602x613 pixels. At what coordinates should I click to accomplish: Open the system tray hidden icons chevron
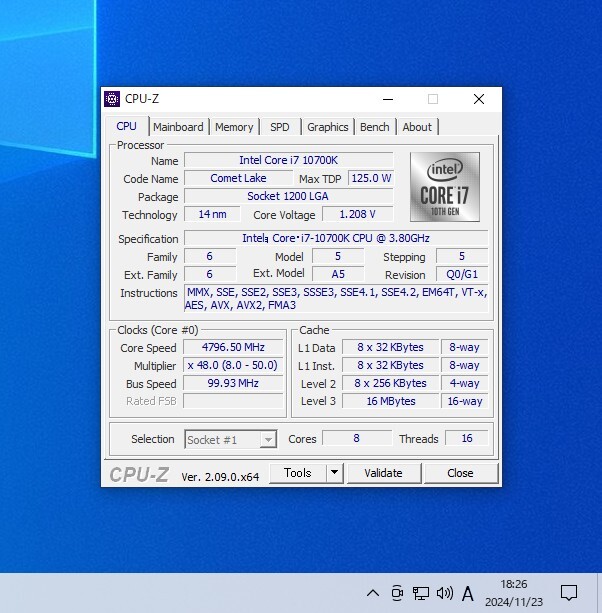373,593
